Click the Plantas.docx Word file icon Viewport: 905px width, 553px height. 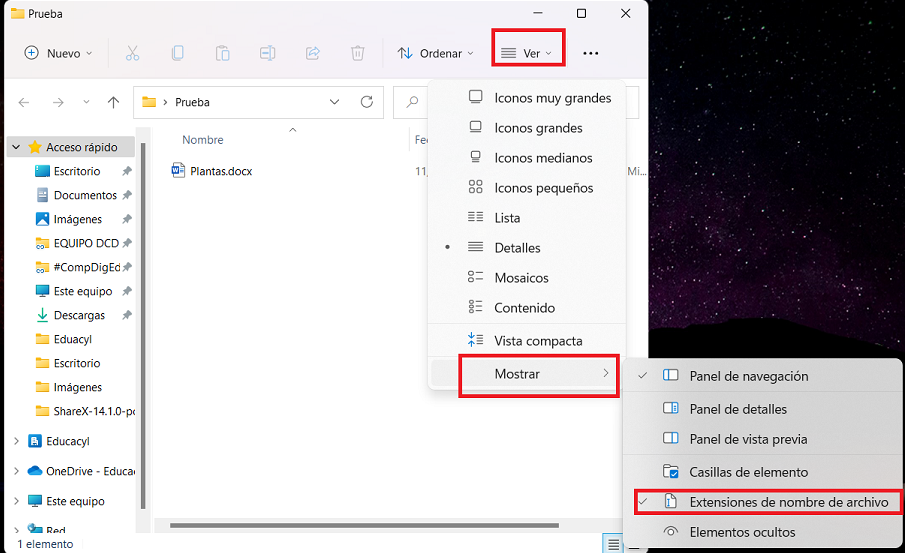coord(178,170)
